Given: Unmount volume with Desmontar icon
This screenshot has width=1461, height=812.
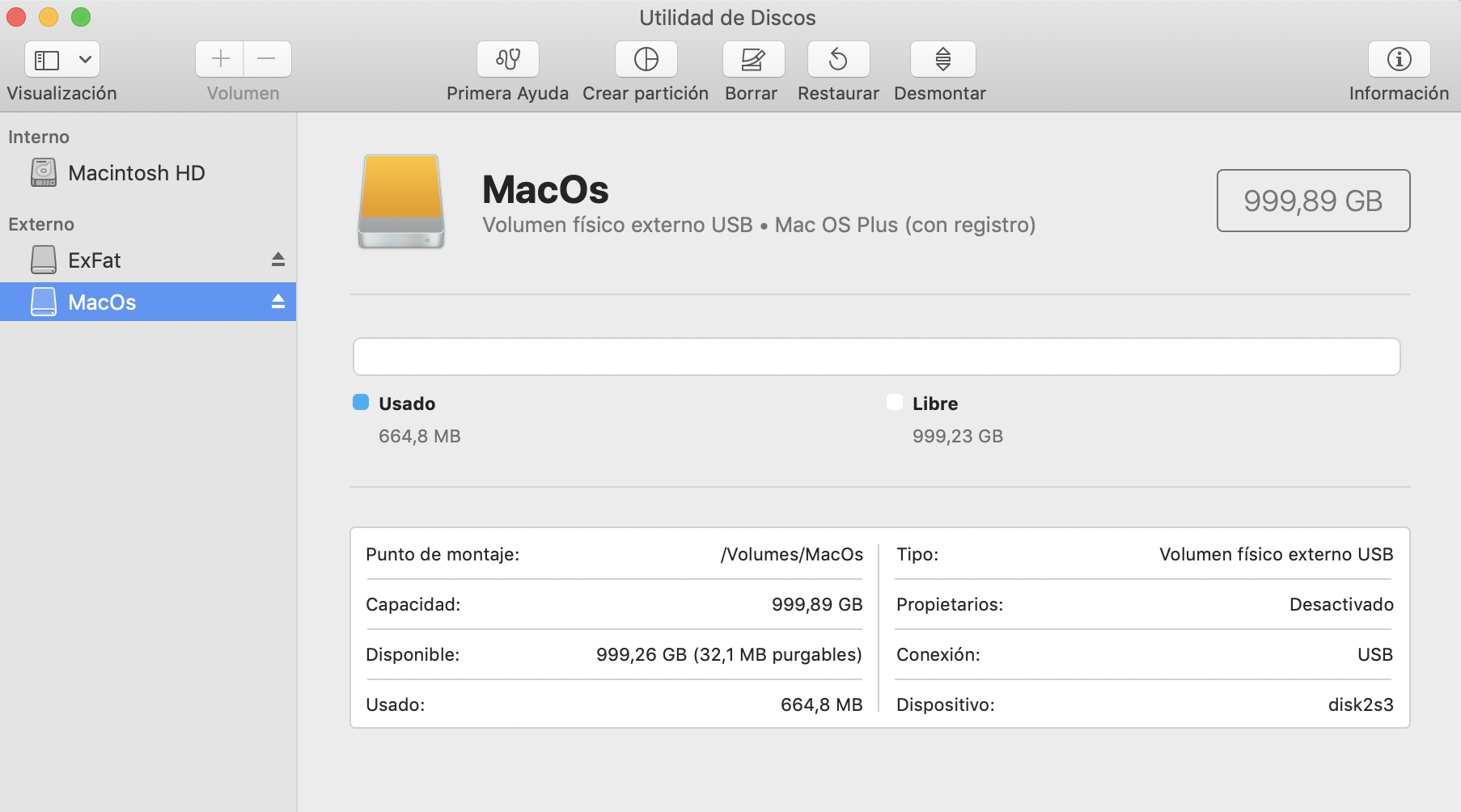Looking at the screenshot, I should tap(942, 60).
